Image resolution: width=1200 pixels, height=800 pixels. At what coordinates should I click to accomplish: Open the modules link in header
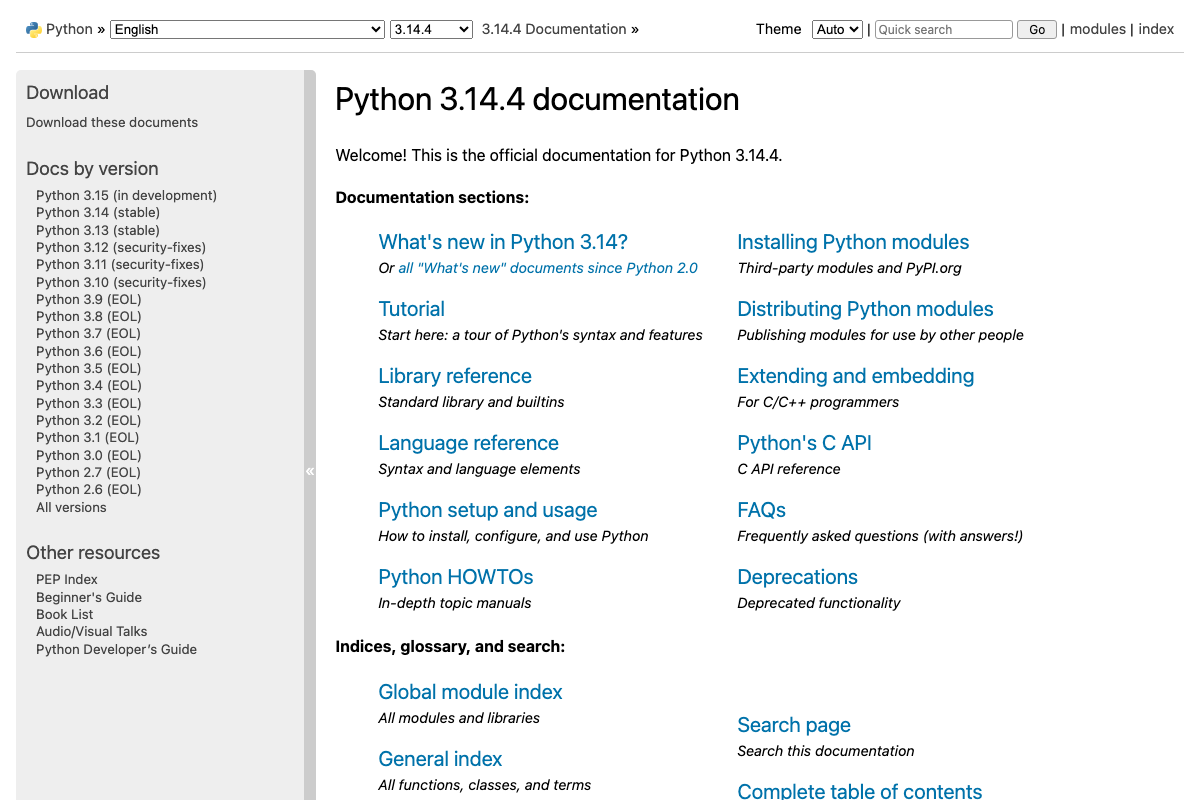pyautogui.click(x=1098, y=29)
